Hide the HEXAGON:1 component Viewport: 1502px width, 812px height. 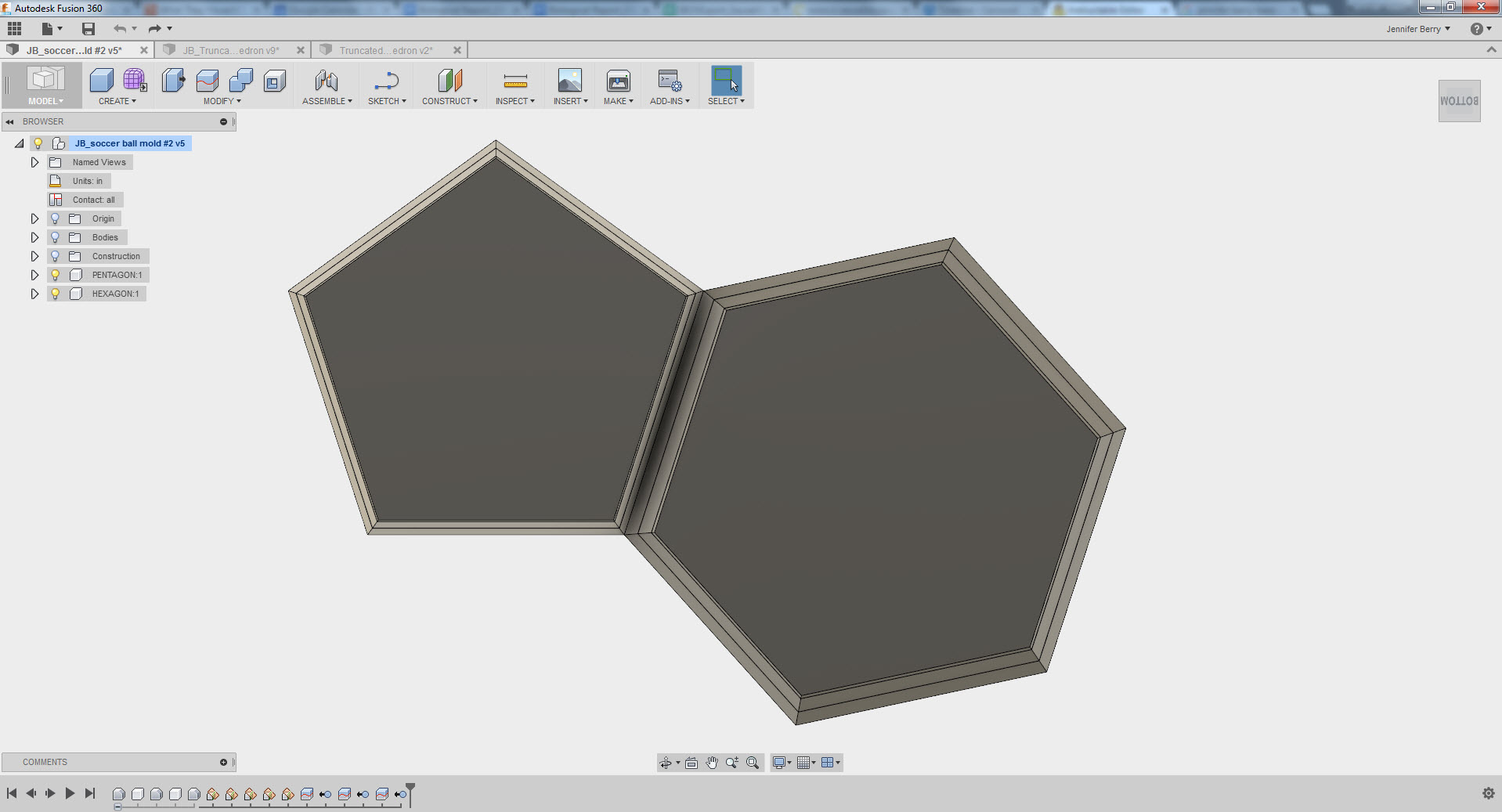click(54, 294)
